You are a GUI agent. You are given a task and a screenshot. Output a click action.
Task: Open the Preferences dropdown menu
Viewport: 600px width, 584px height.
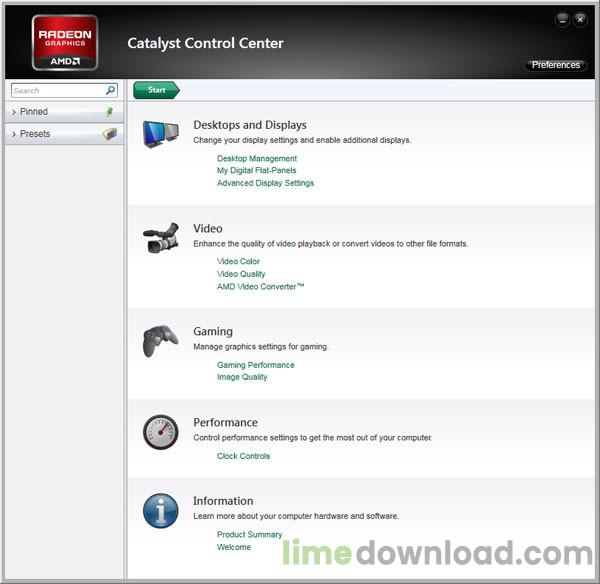coord(555,65)
